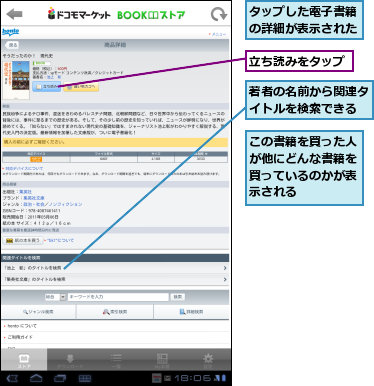Tap the honto logo
Viewport: 374px width, 386px height.
click(11, 32)
